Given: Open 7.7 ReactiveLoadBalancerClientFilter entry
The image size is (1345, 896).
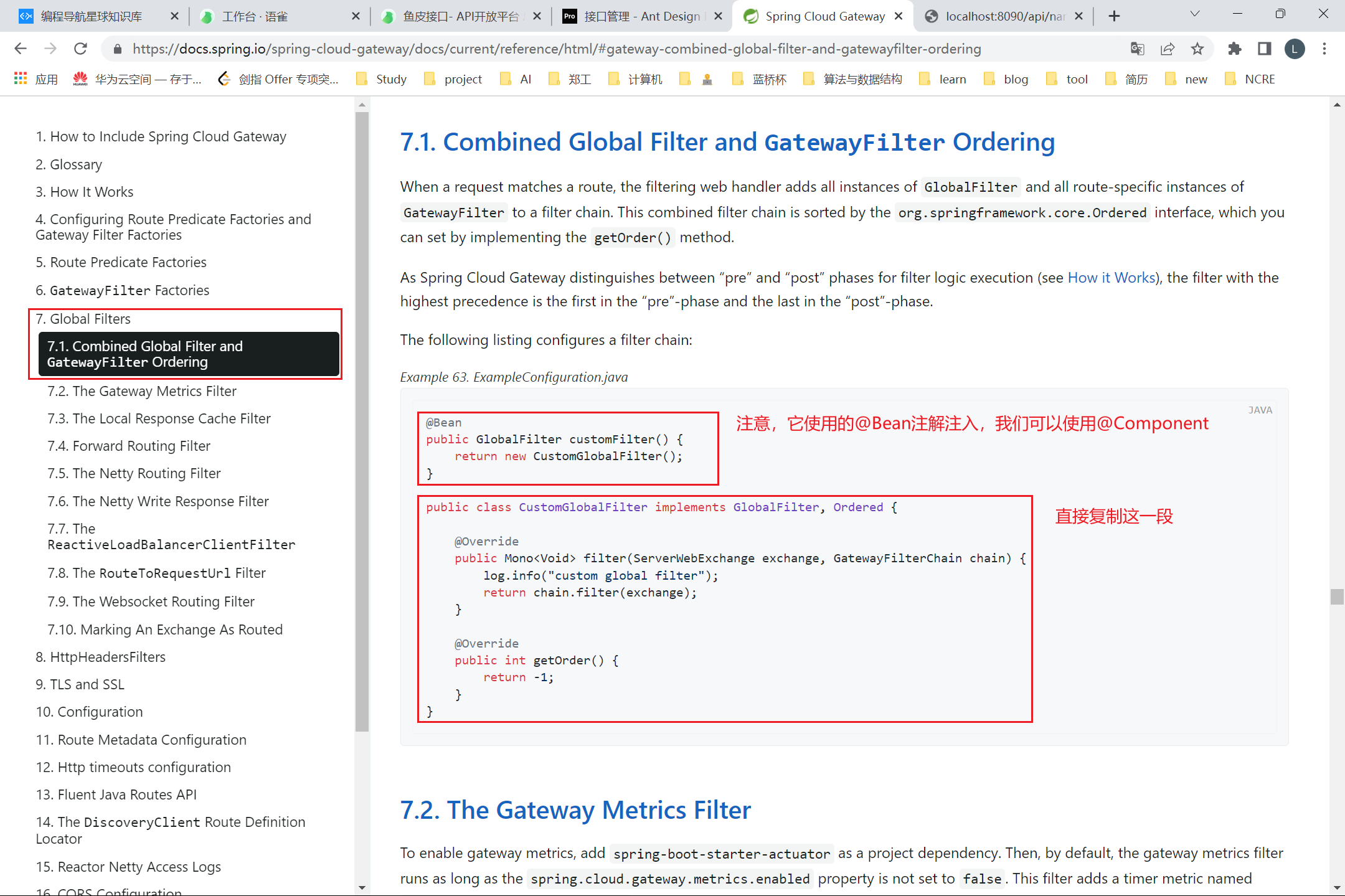Looking at the screenshot, I should 171,537.
